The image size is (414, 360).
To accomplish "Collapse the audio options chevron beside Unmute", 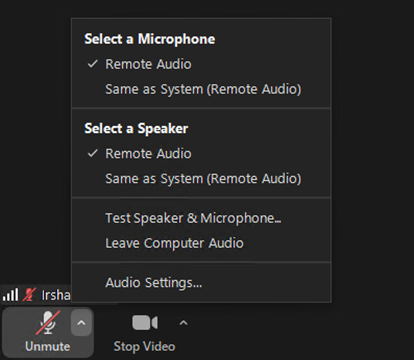I will [81, 323].
